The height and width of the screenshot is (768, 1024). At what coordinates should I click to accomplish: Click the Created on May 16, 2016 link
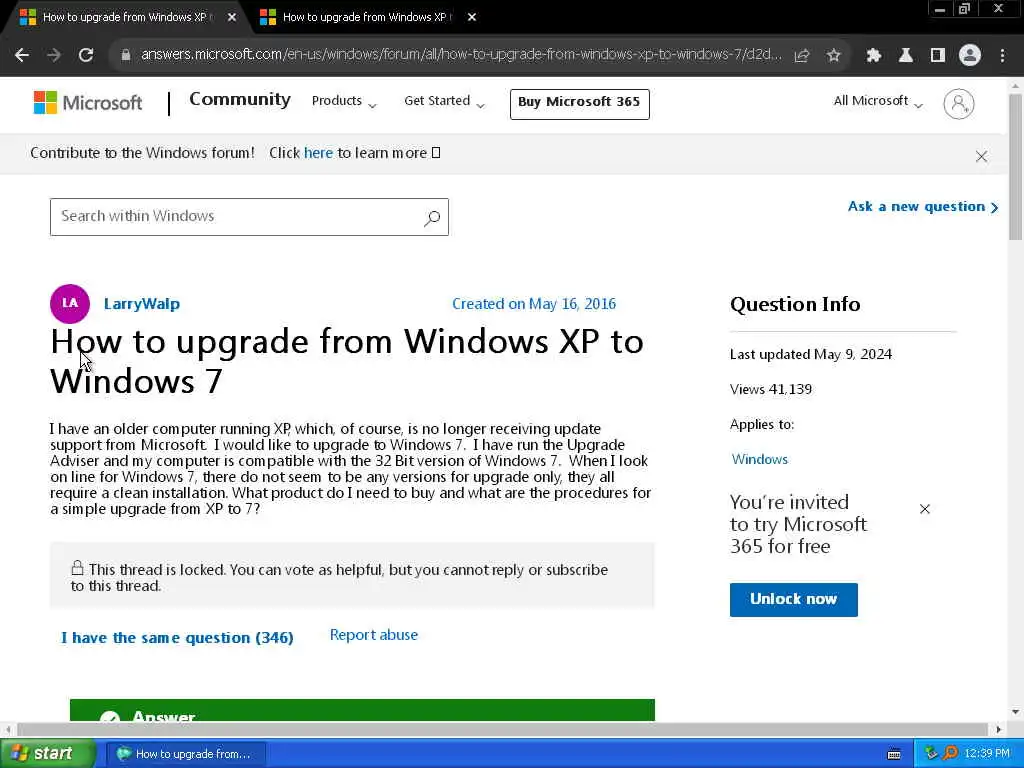534,304
